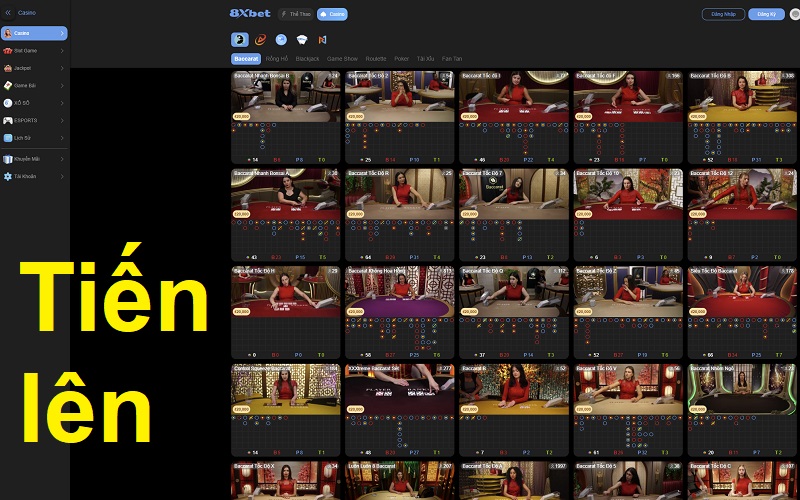Expand Khuyến Mãi in the sidebar
800x500 pixels.
(34, 158)
